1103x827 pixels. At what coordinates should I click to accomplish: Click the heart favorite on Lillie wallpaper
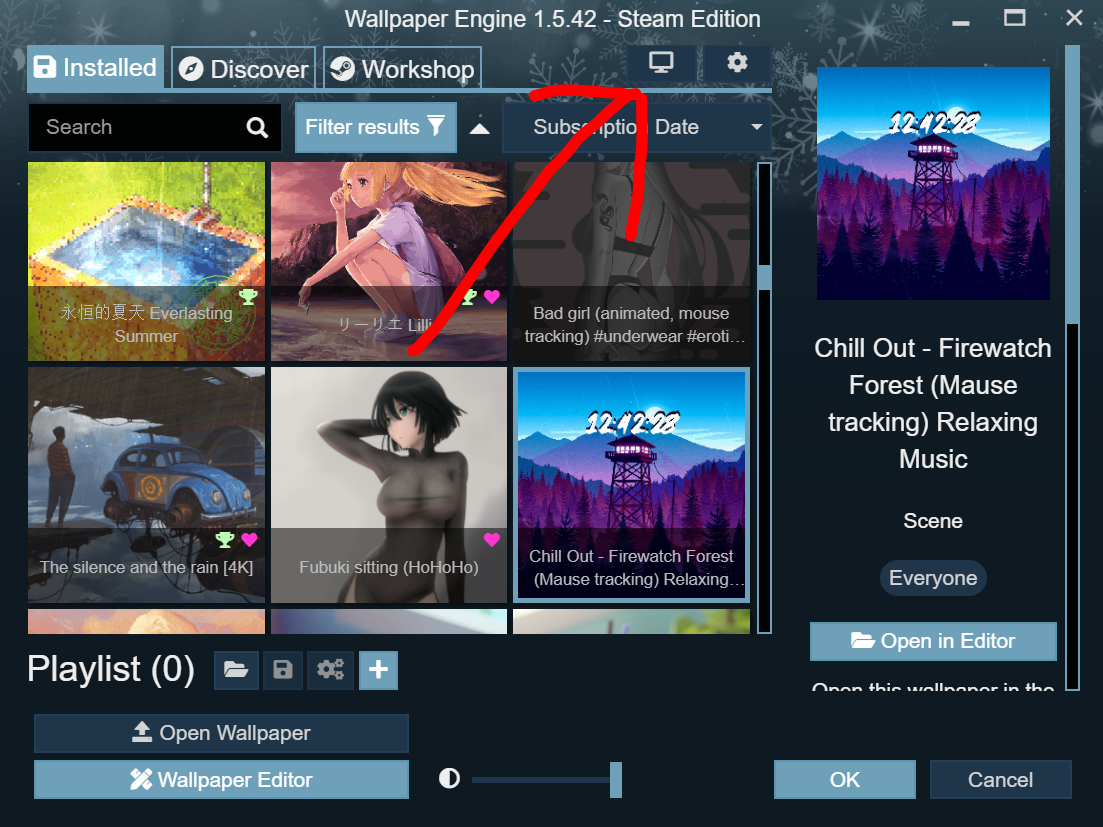pos(492,296)
